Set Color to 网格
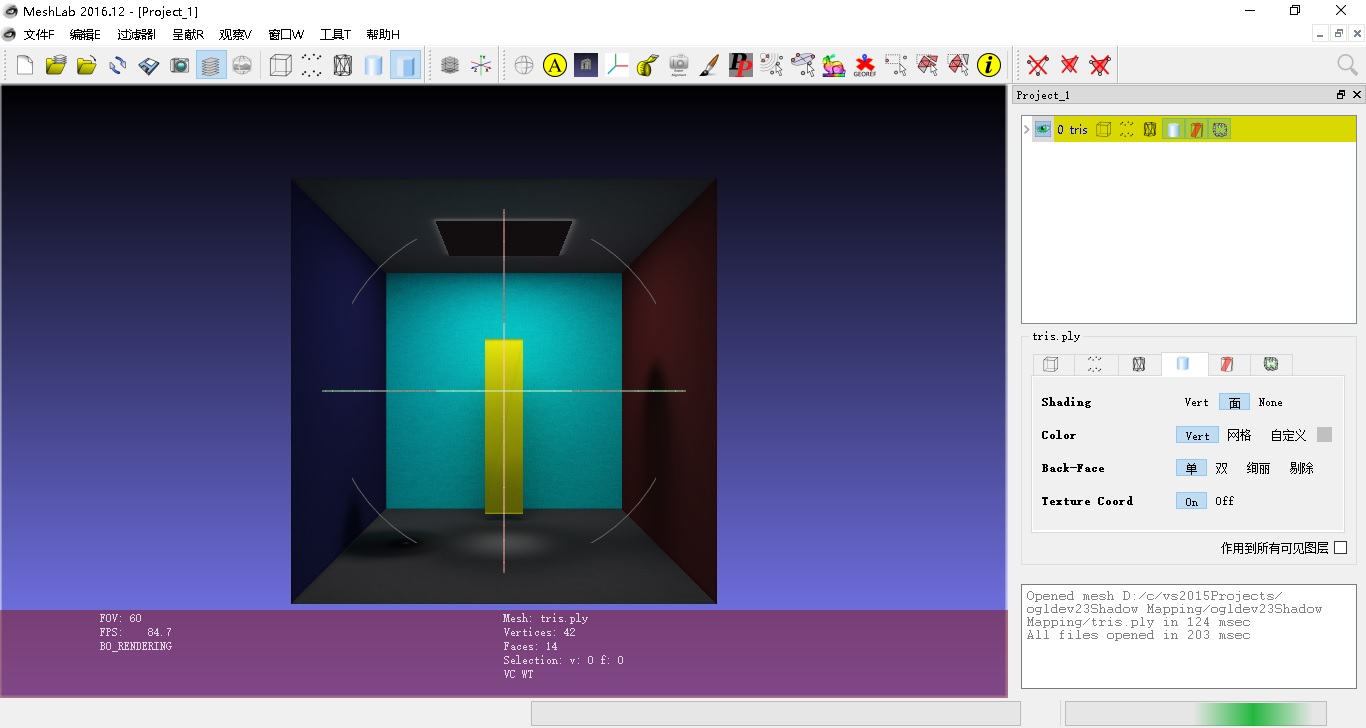 pyautogui.click(x=1239, y=435)
